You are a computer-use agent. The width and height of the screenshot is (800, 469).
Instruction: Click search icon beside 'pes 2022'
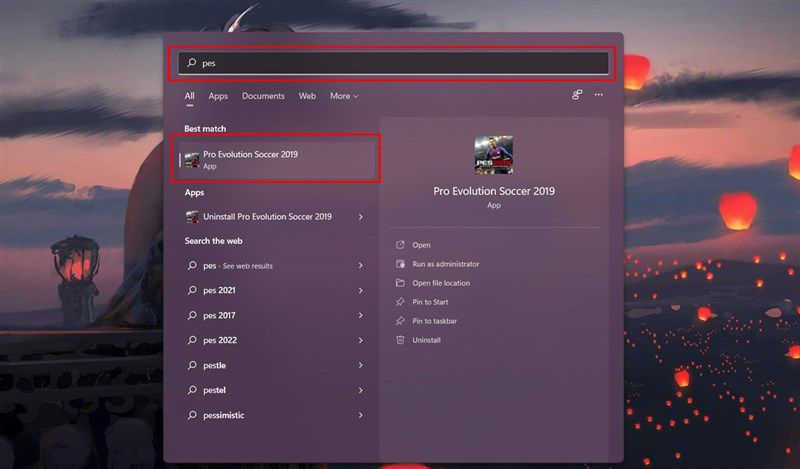[x=192, y=340]
